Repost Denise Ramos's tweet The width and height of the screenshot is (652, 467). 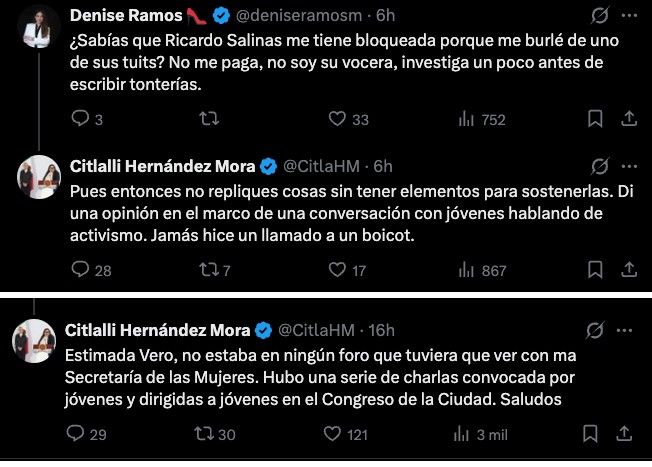(209, 119)
